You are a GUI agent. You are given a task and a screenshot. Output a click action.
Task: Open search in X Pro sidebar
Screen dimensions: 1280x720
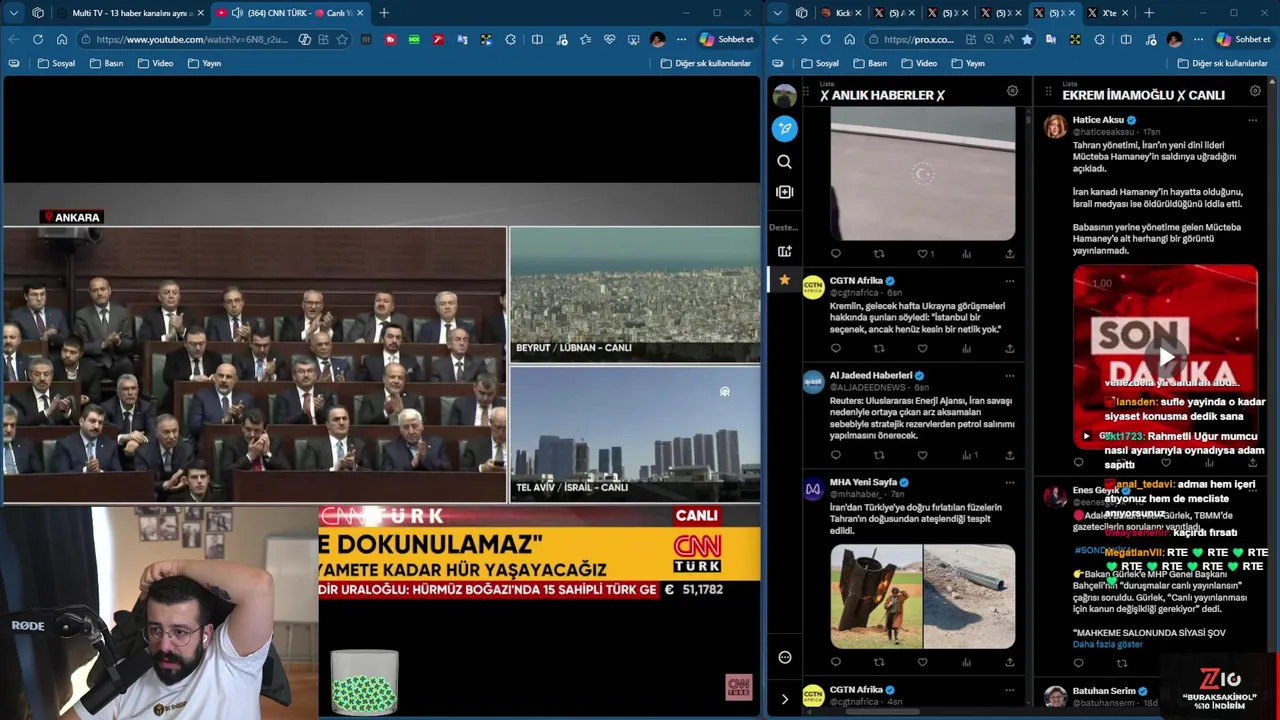click(x=785, y=161)
